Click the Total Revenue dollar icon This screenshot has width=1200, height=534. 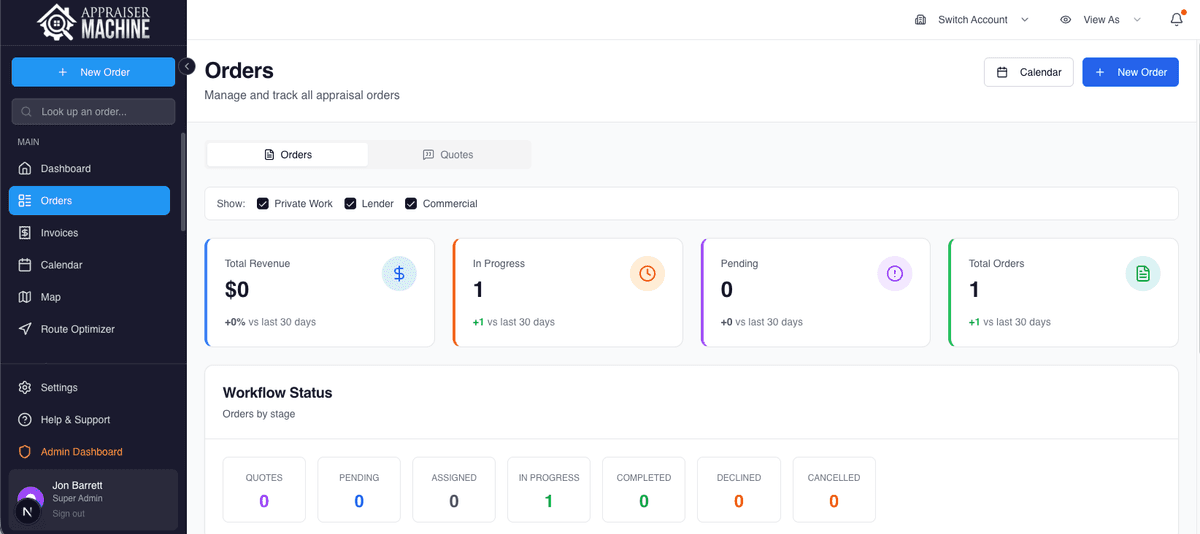pyautogui.click(x=399, y=273)
